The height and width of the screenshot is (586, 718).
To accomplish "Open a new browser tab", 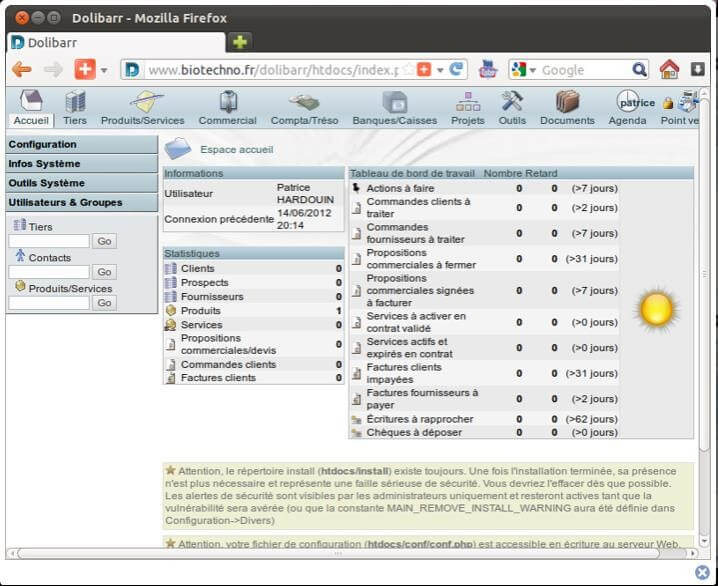I will click(240, 42).
